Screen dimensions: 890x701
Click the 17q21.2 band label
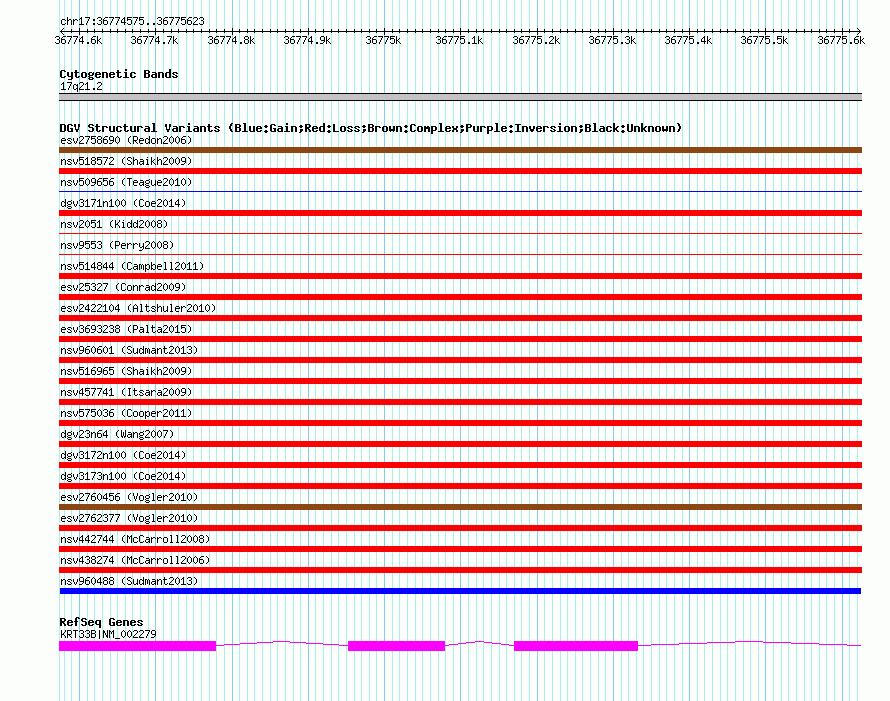point(81,86)
